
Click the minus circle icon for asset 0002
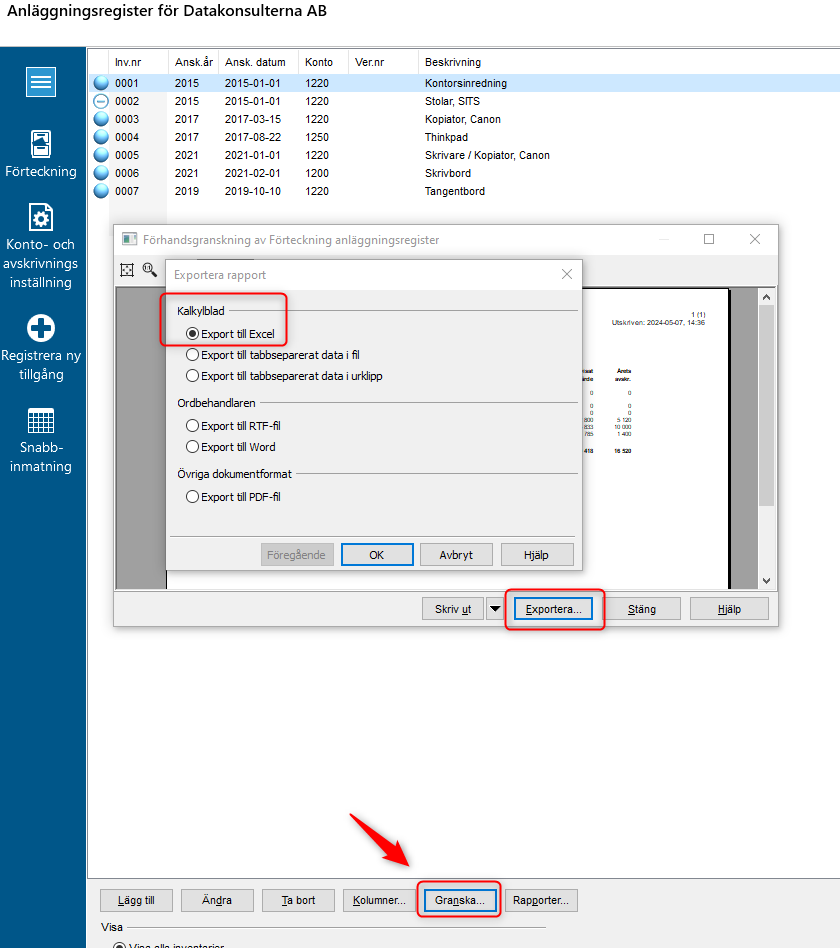tap(101, 101)
